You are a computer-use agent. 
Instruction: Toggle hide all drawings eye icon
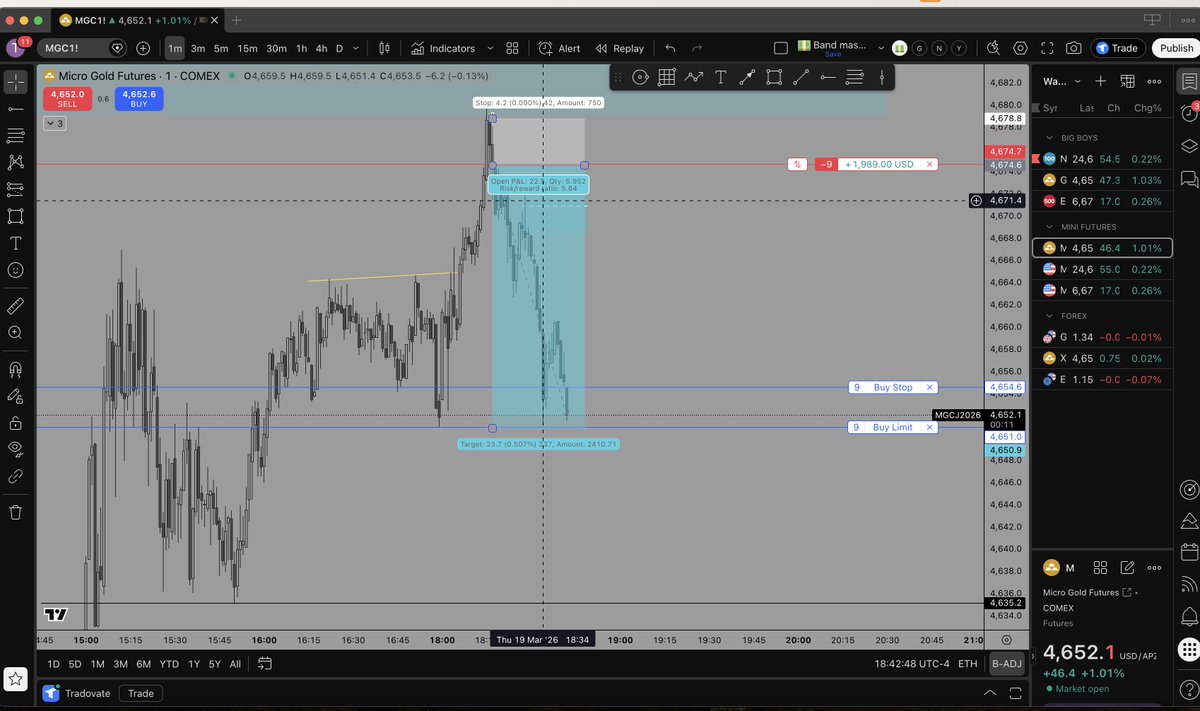pyautogui.click(x=15, y=450)
